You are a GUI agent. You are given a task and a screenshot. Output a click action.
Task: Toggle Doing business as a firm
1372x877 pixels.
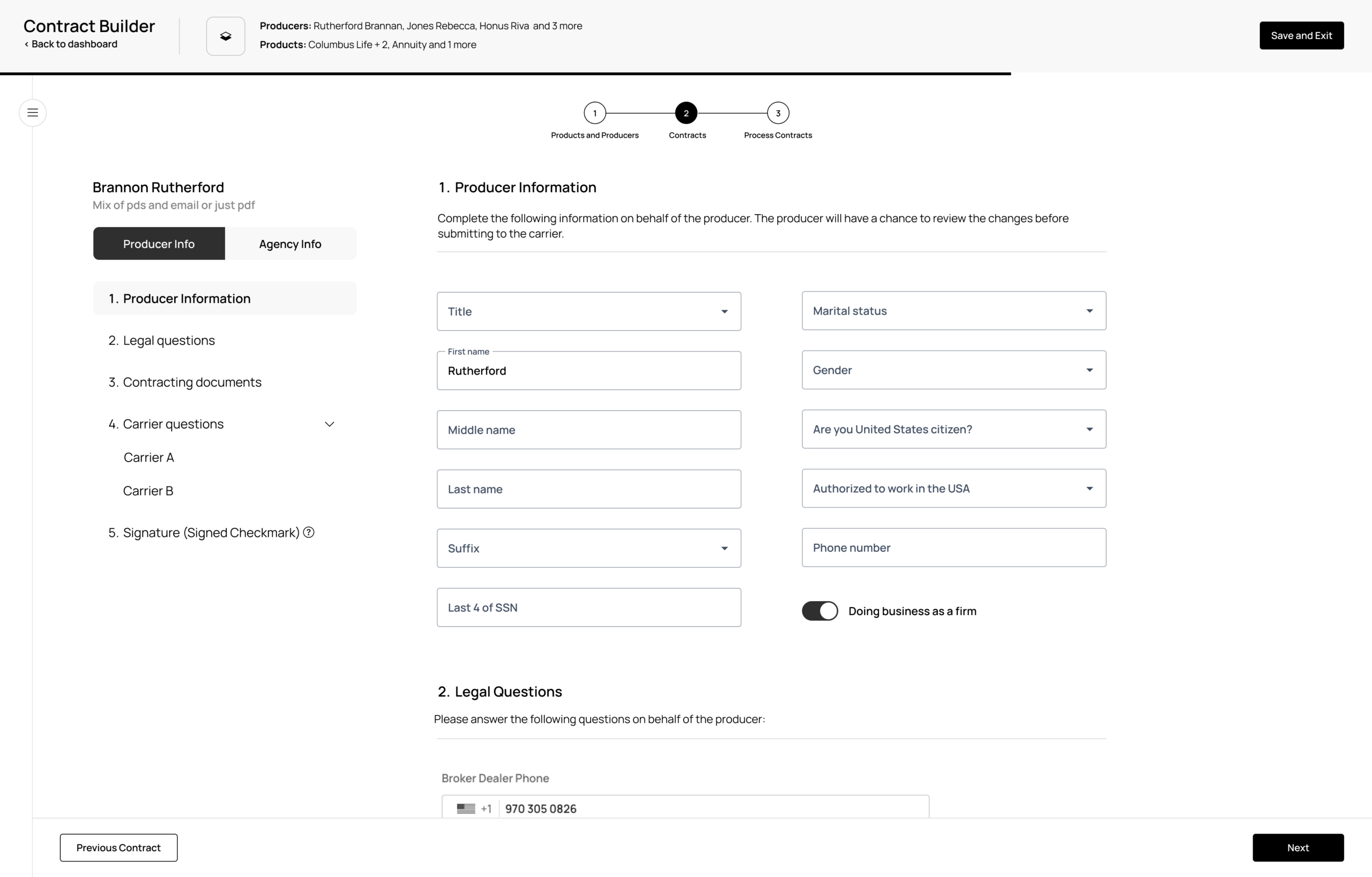(x=819, y=611)
